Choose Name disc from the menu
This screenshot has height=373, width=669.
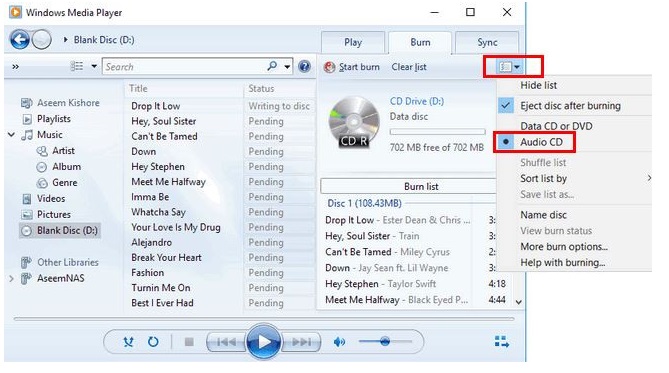543,215
